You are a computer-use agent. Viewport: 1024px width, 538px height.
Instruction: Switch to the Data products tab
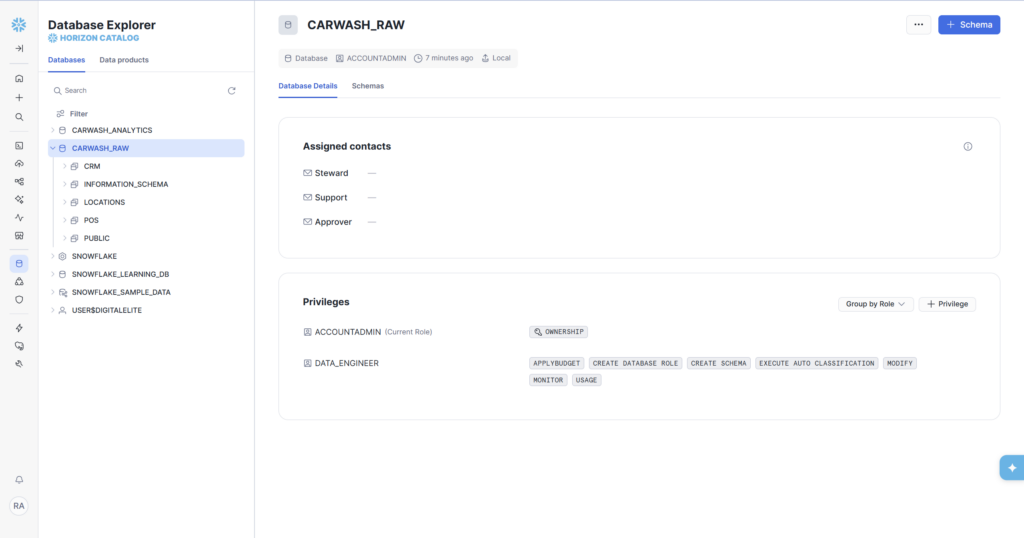pyautogui.click(x=124, y=60)
